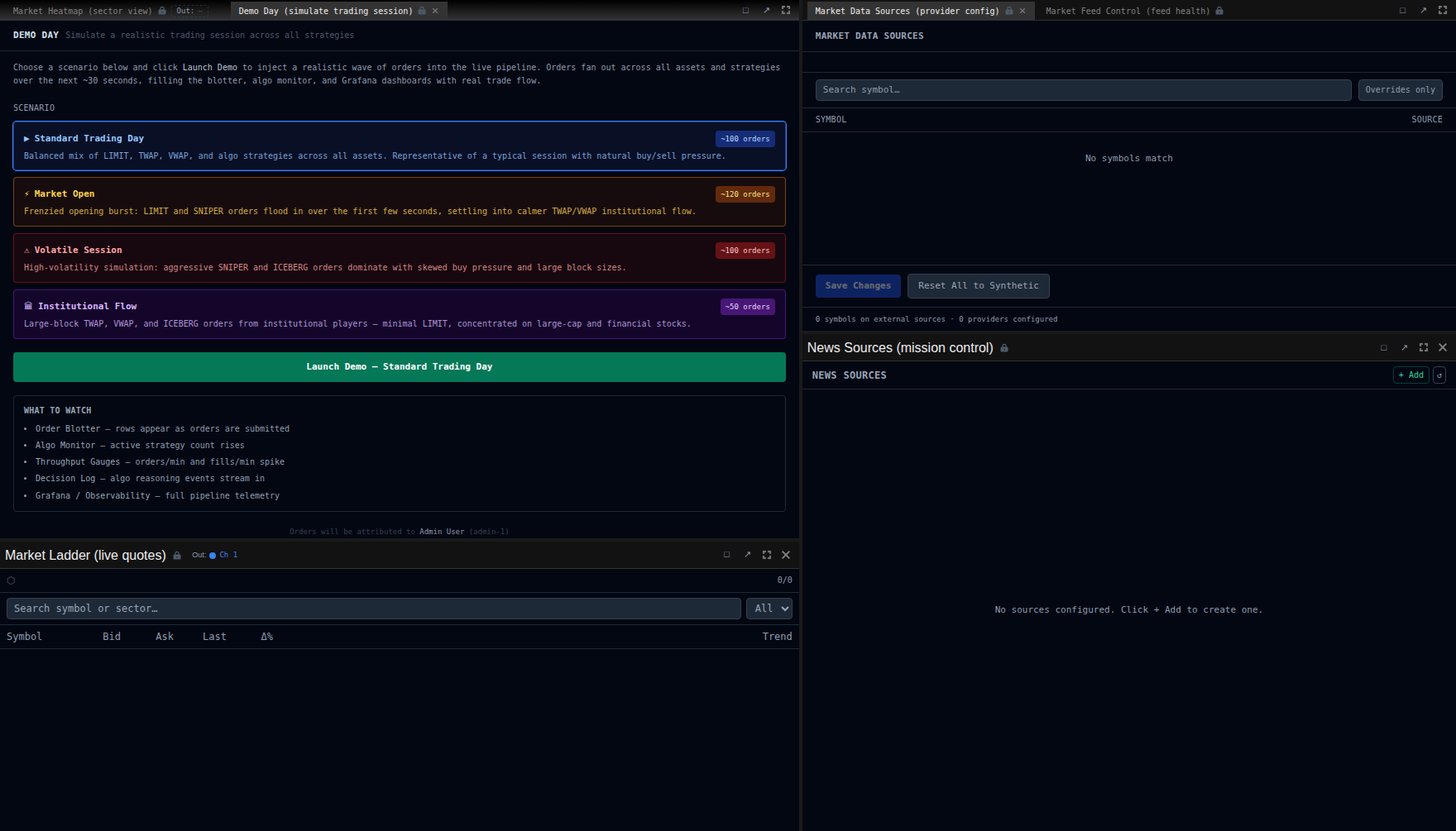1456x831 pixels.
Task: Select the Market Open scenario
Action: tap(400, 202)
